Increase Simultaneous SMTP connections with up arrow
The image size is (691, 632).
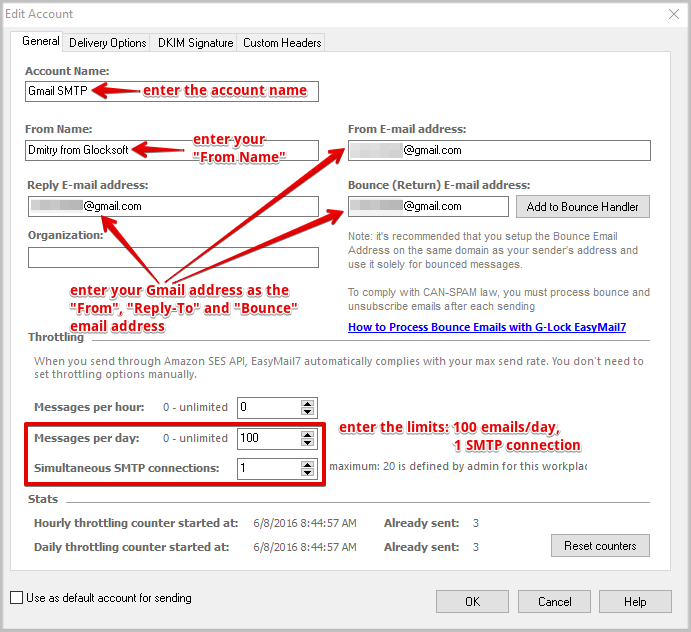click(309, 463)
